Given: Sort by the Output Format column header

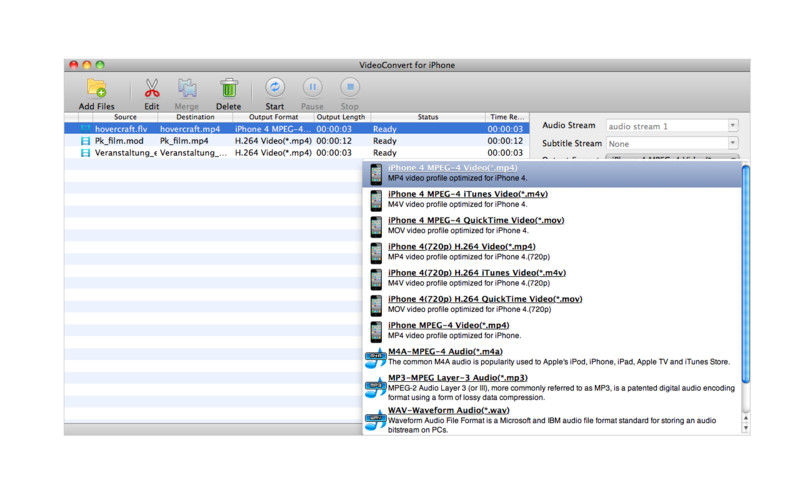Looking at the screenshot, I should tap(273, 117).
